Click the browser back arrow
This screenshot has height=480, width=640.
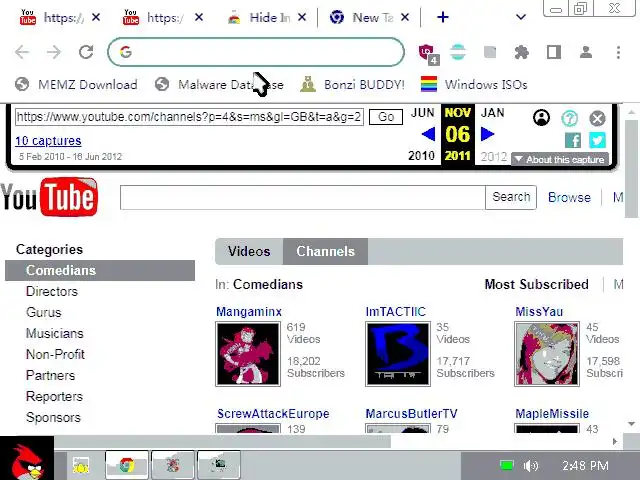point(22,52)
